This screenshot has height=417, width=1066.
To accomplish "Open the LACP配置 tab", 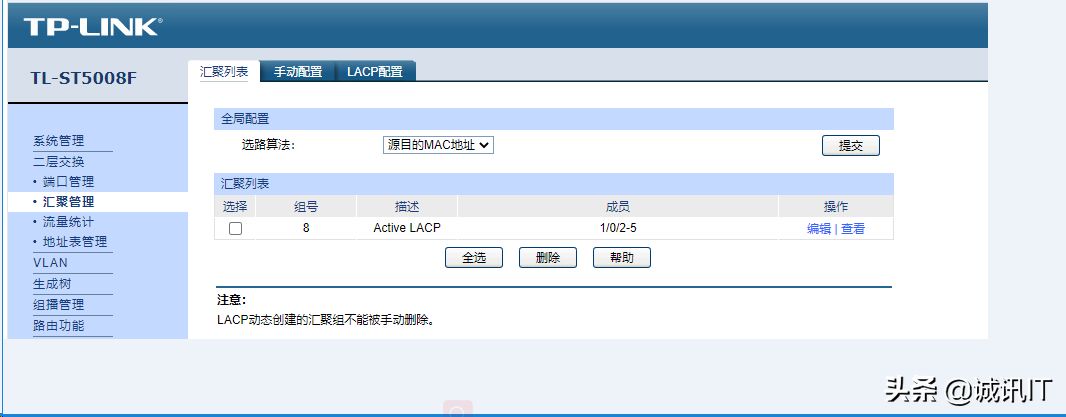I will click(x=374, y=72).
